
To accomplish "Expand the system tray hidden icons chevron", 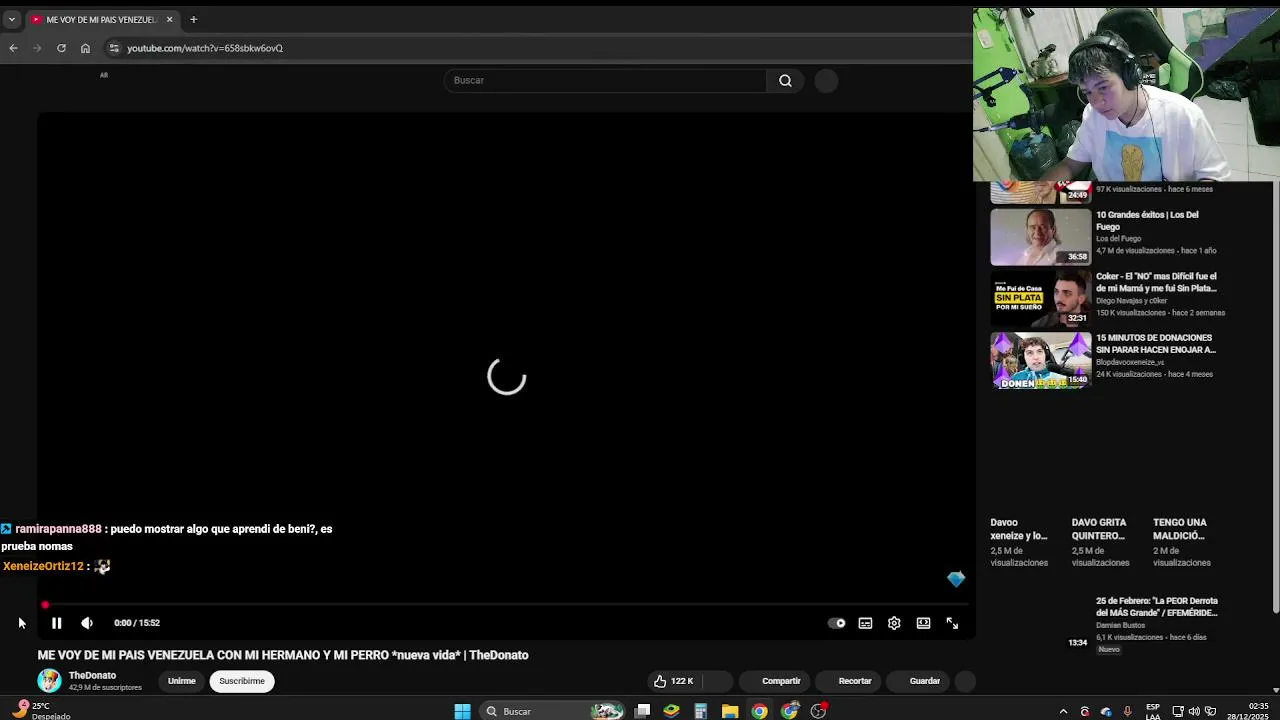I will (1063, 712).
